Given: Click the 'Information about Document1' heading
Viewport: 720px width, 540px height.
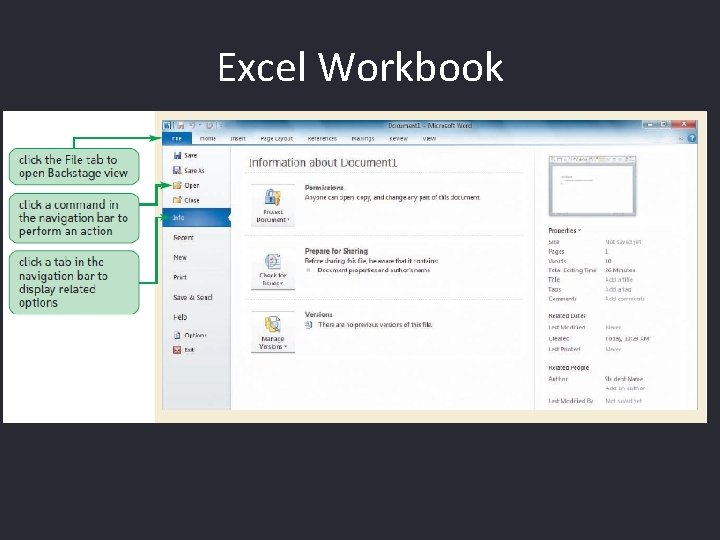Looking at the screenshot, I should coord(323,163).
